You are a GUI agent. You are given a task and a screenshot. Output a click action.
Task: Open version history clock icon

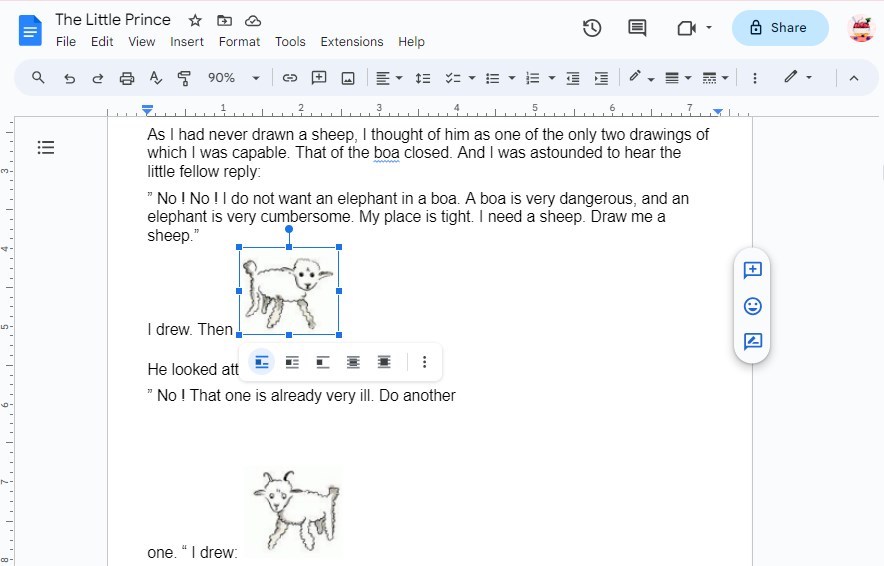point(592,28)
